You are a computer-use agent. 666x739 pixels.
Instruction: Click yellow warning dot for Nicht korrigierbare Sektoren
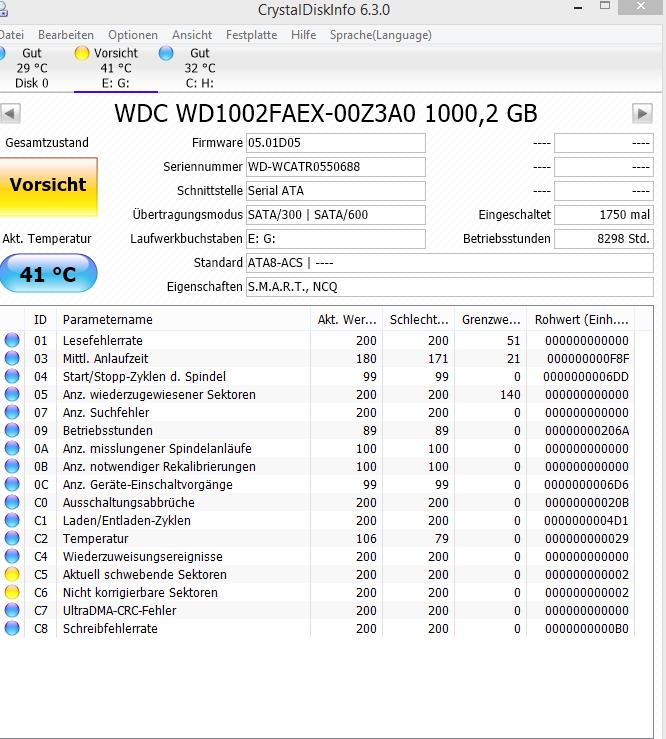coord(12,592)
